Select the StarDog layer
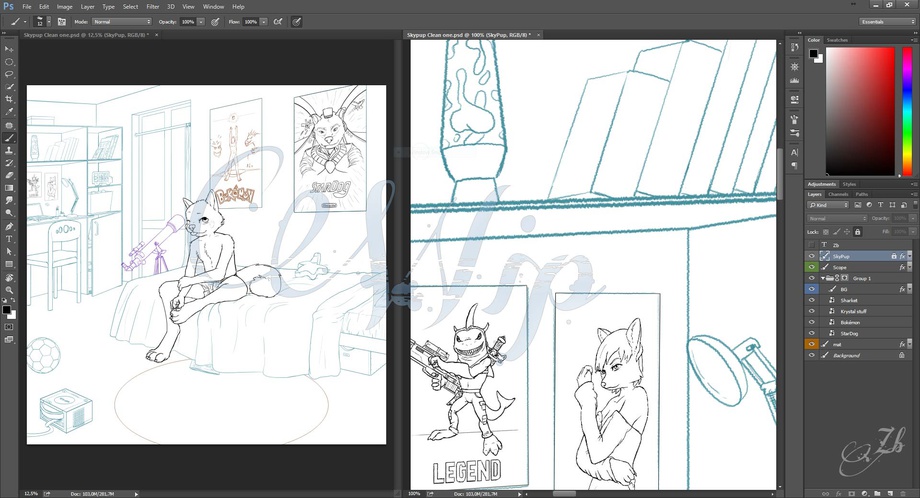The image size is (920, 498). click(849, 333)
